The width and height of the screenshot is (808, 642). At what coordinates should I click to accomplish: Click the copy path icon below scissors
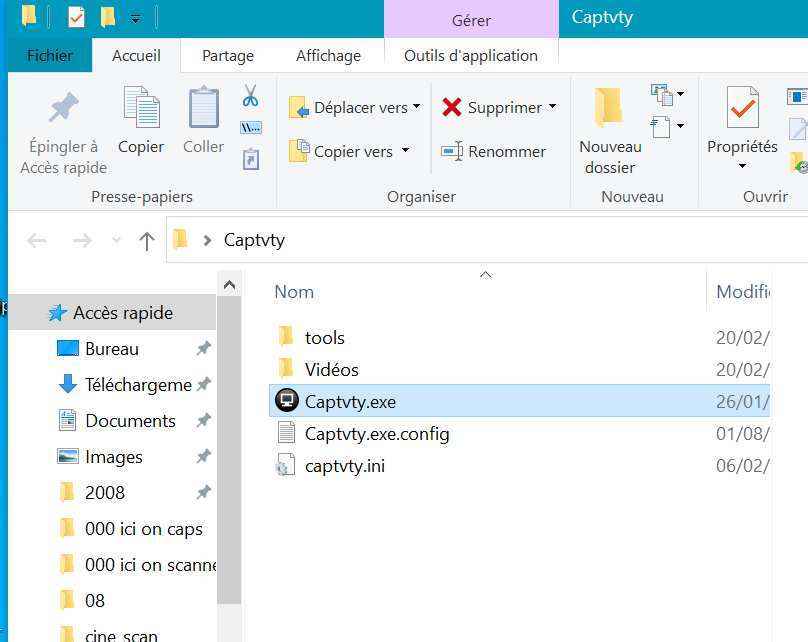point(251,127)
